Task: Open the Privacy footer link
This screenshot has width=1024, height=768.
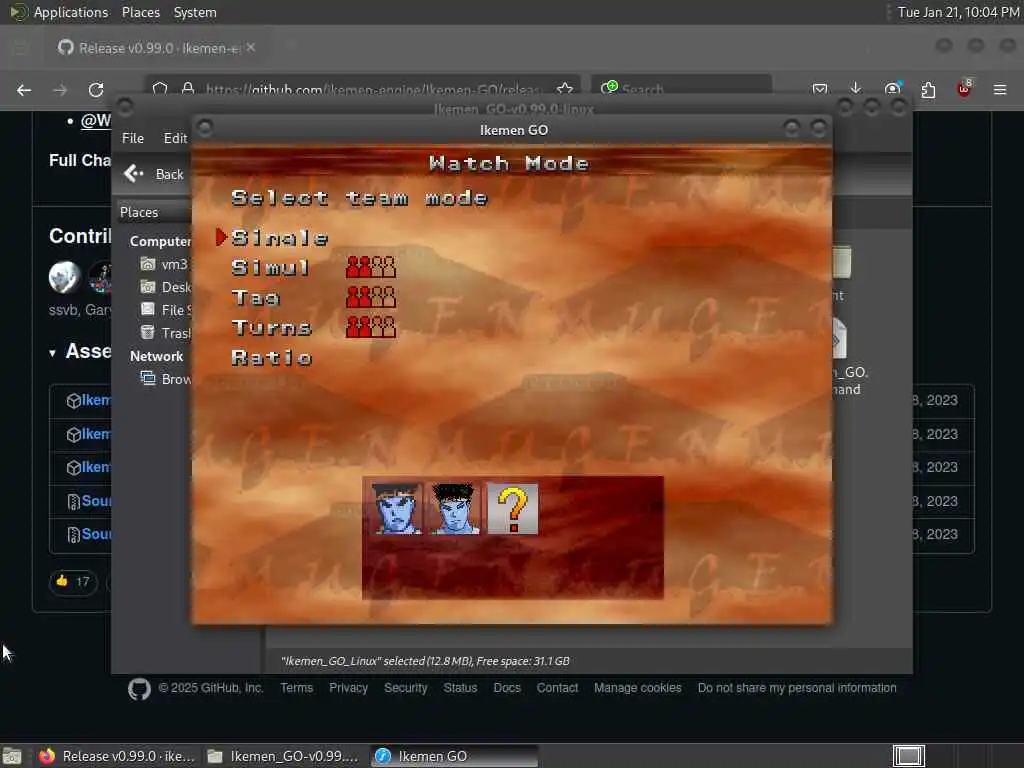Action: 348,688
